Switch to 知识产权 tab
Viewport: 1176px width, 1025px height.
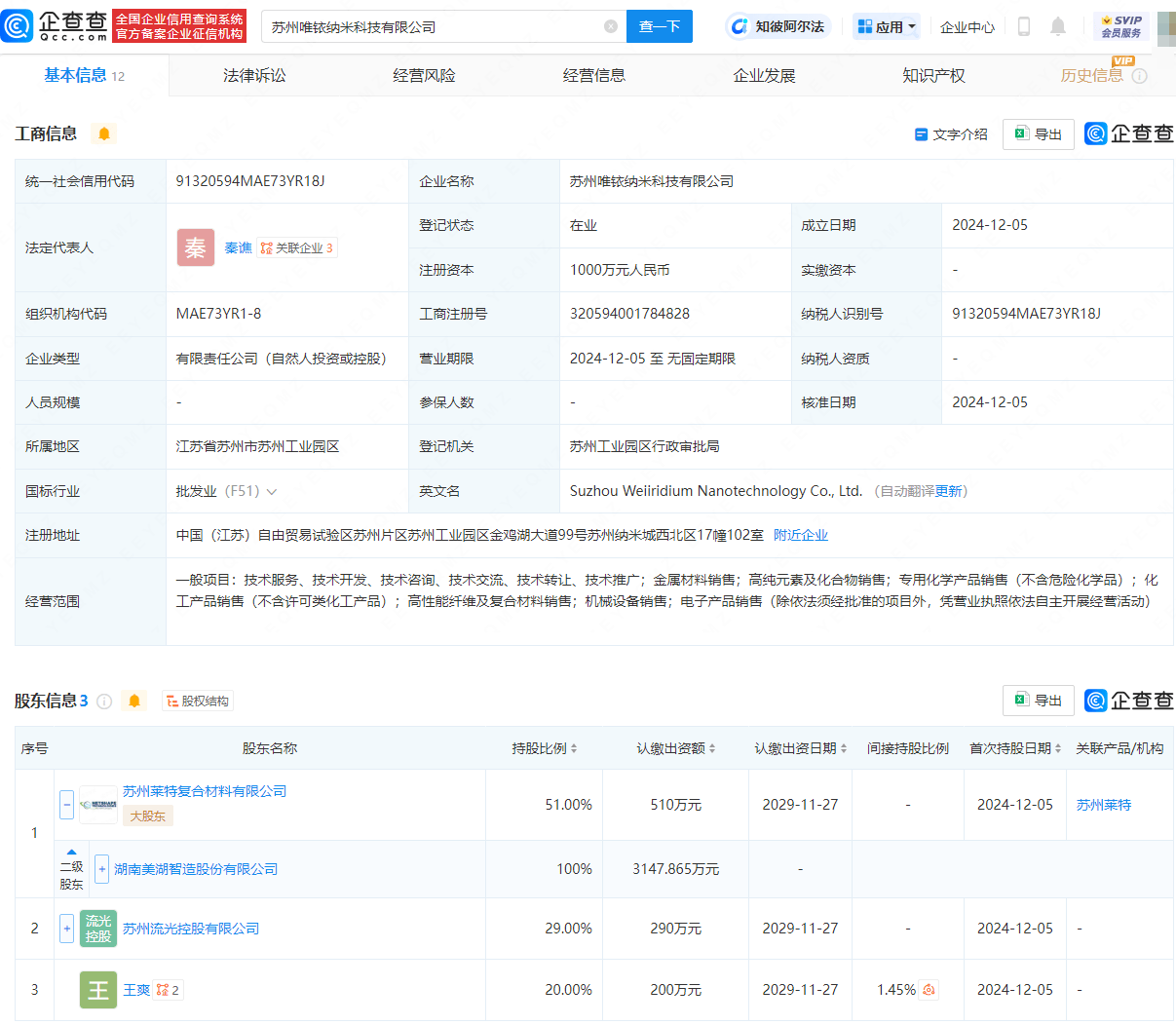click(933, 75)
